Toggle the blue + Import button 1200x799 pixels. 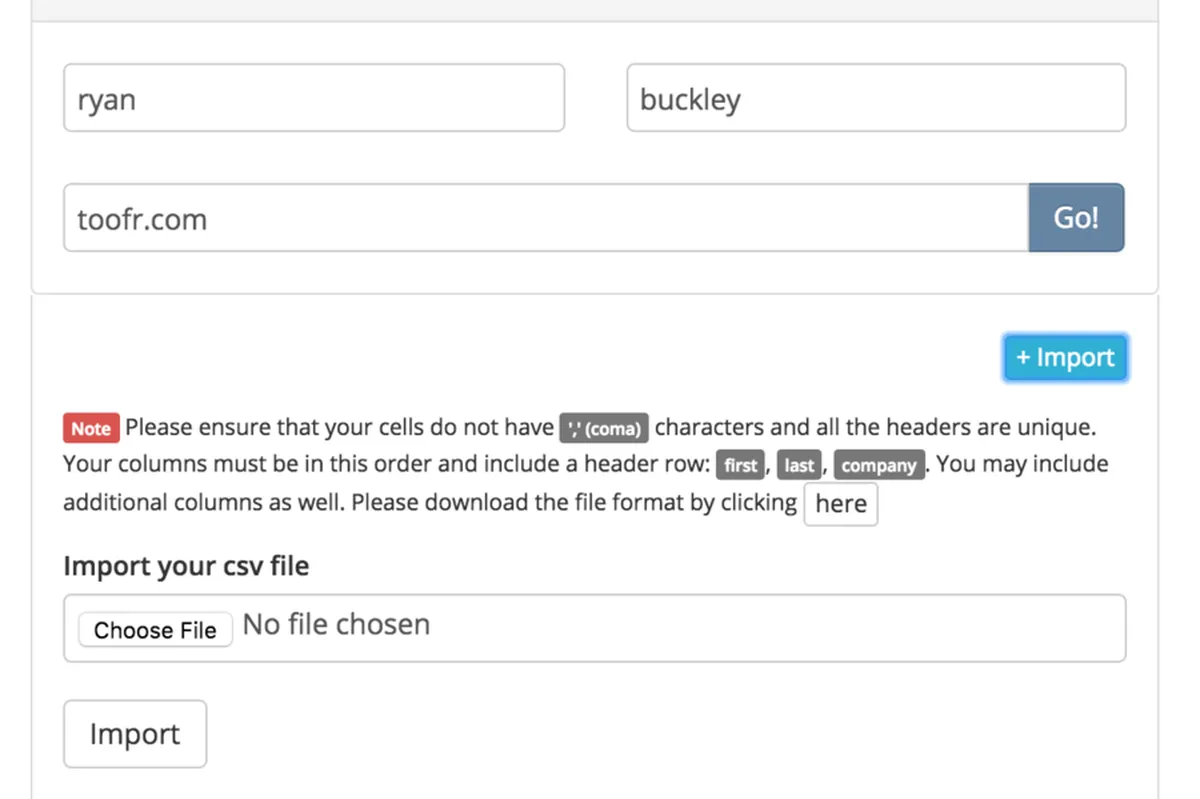coord(1065,358)
